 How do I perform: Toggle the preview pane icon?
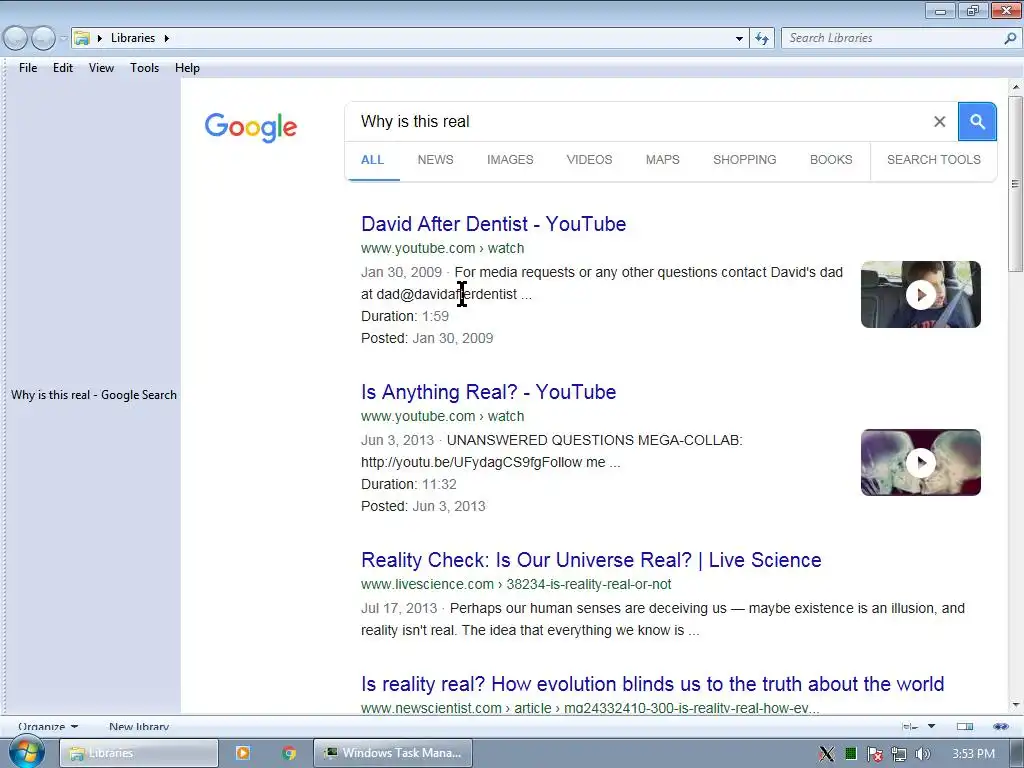[x=965, y=726]
